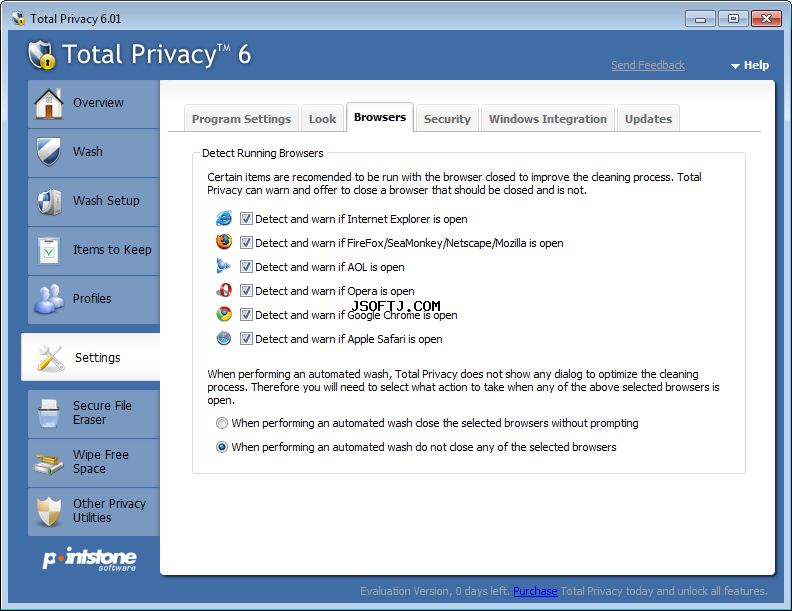Open Overview via the house icon

coord(48,104)
